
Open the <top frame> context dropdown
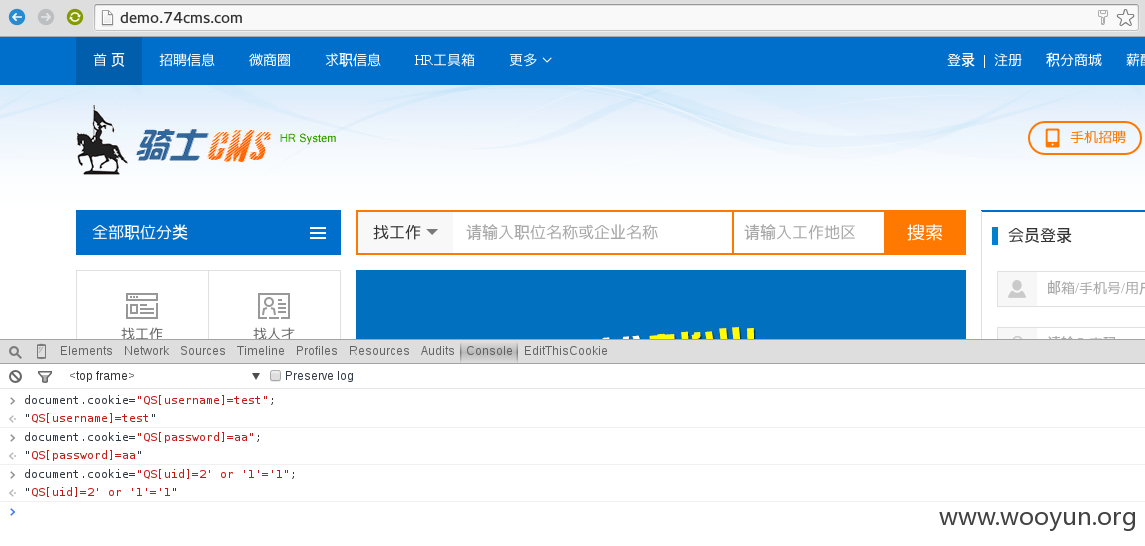164,376
